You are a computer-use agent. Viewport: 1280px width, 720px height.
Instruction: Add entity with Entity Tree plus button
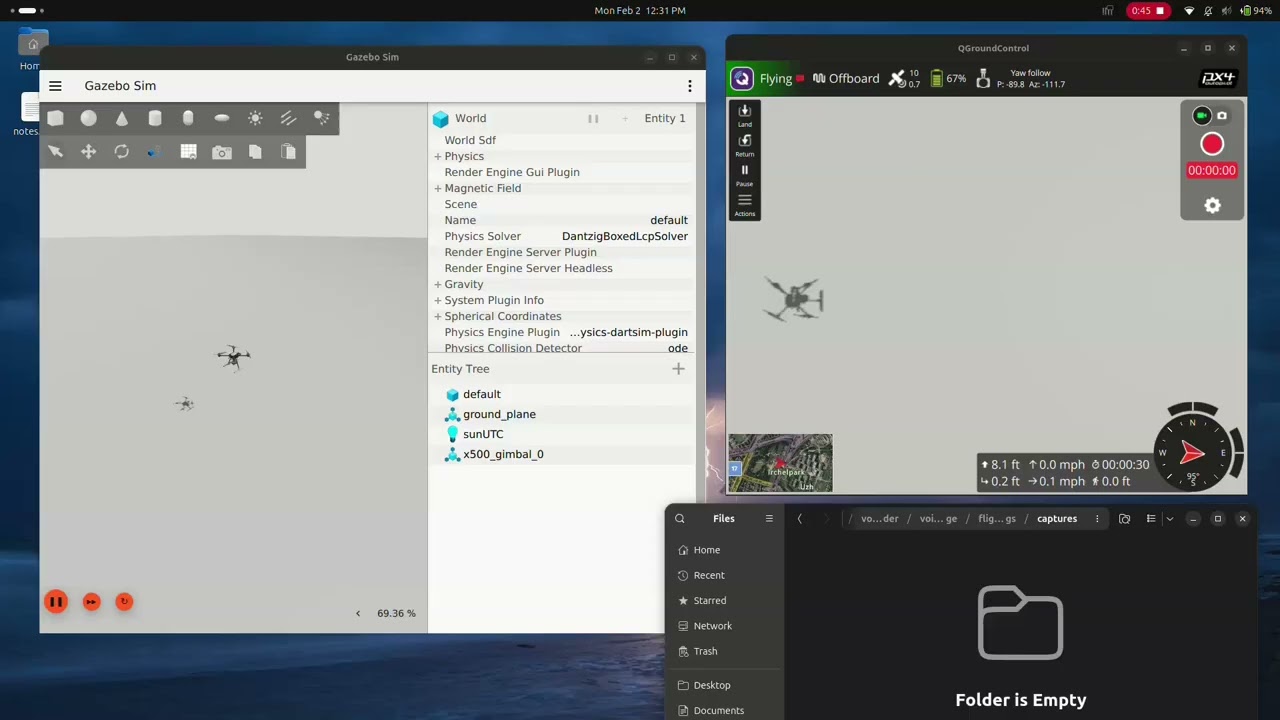(x=678, y=369)
